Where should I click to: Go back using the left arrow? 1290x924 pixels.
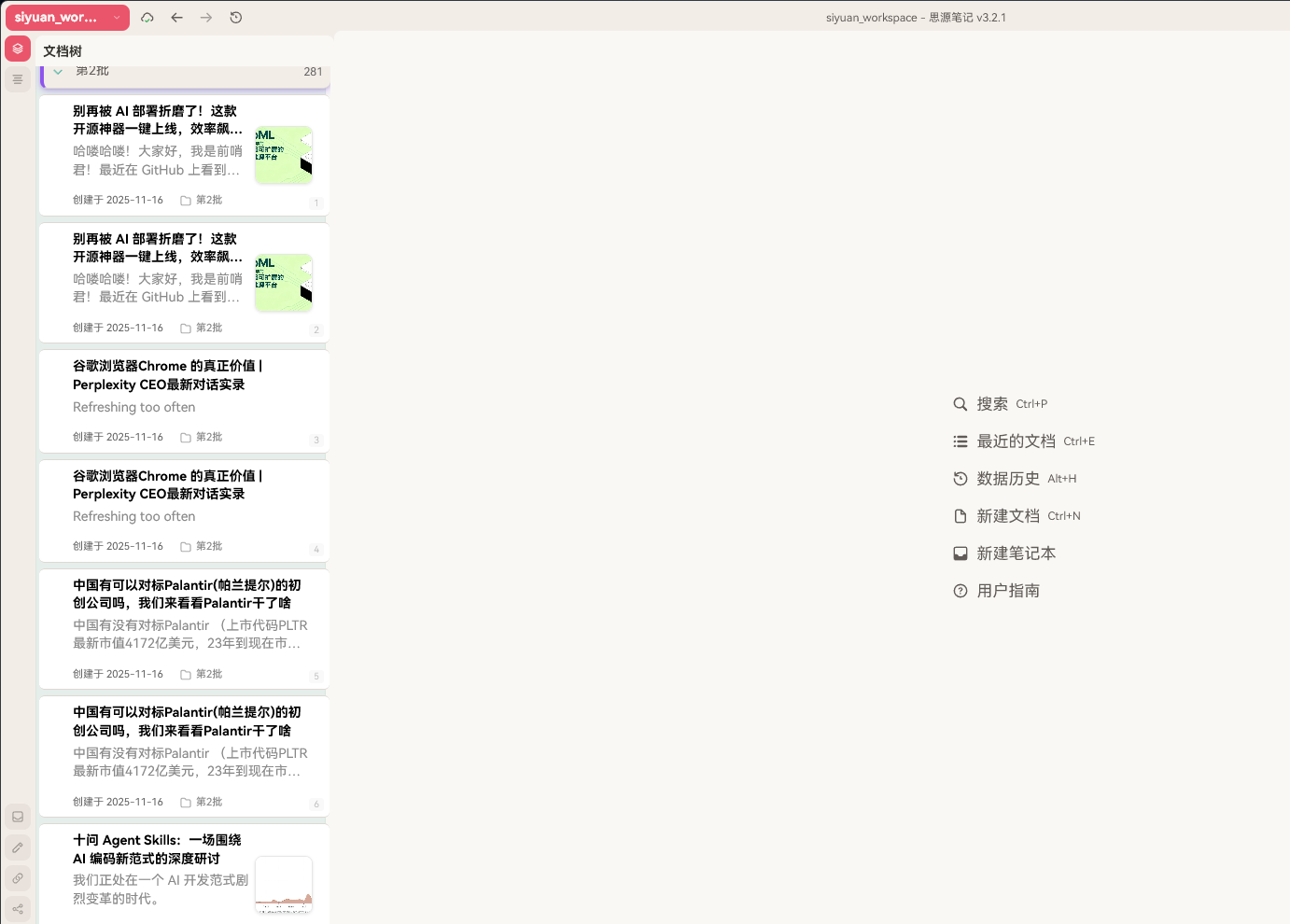(x=177, y=18)
